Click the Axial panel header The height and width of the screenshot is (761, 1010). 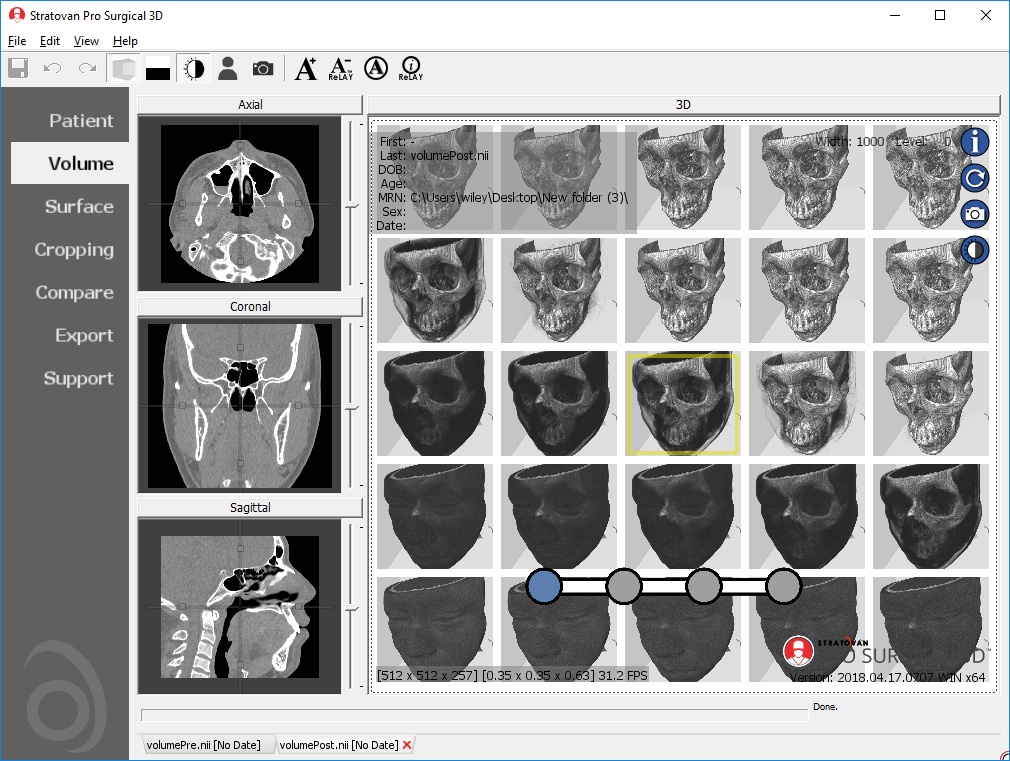pos(250,104)
